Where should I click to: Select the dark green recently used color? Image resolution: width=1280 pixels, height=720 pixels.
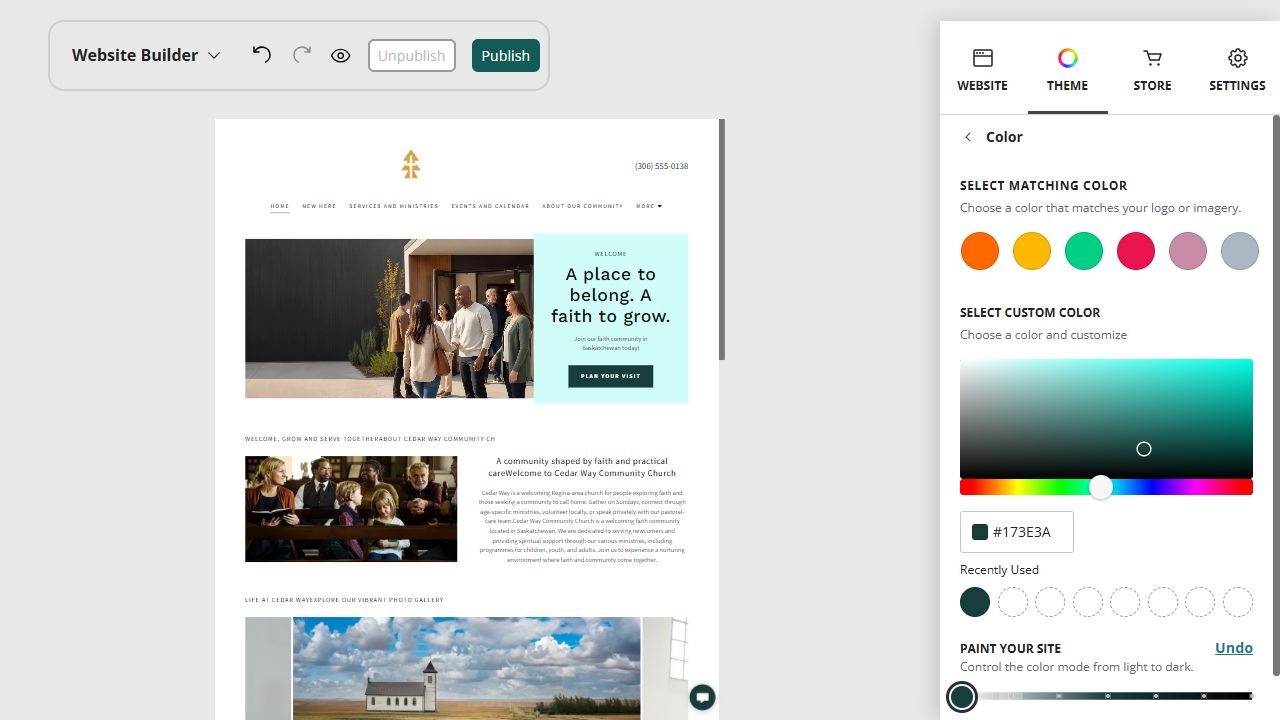975,602
